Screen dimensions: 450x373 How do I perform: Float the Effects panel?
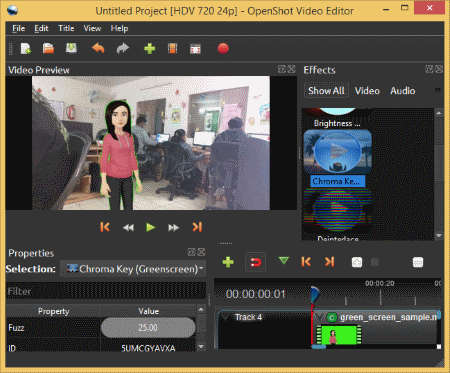429,69
